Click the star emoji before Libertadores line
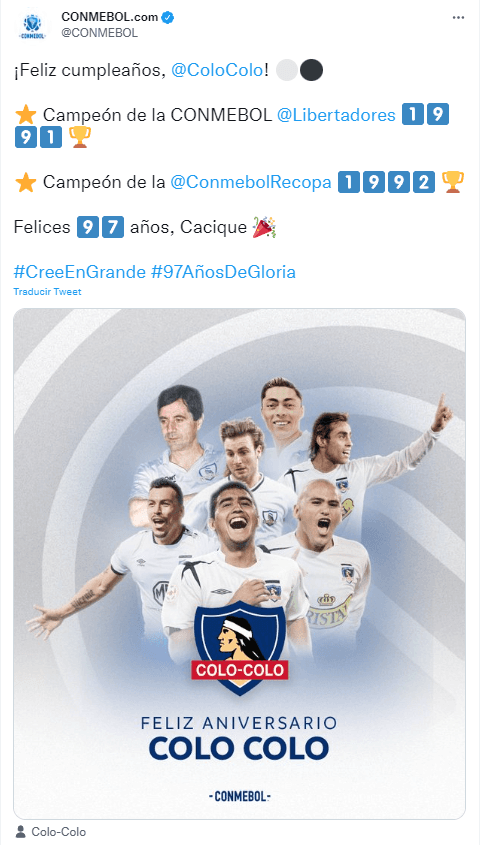 25,115
